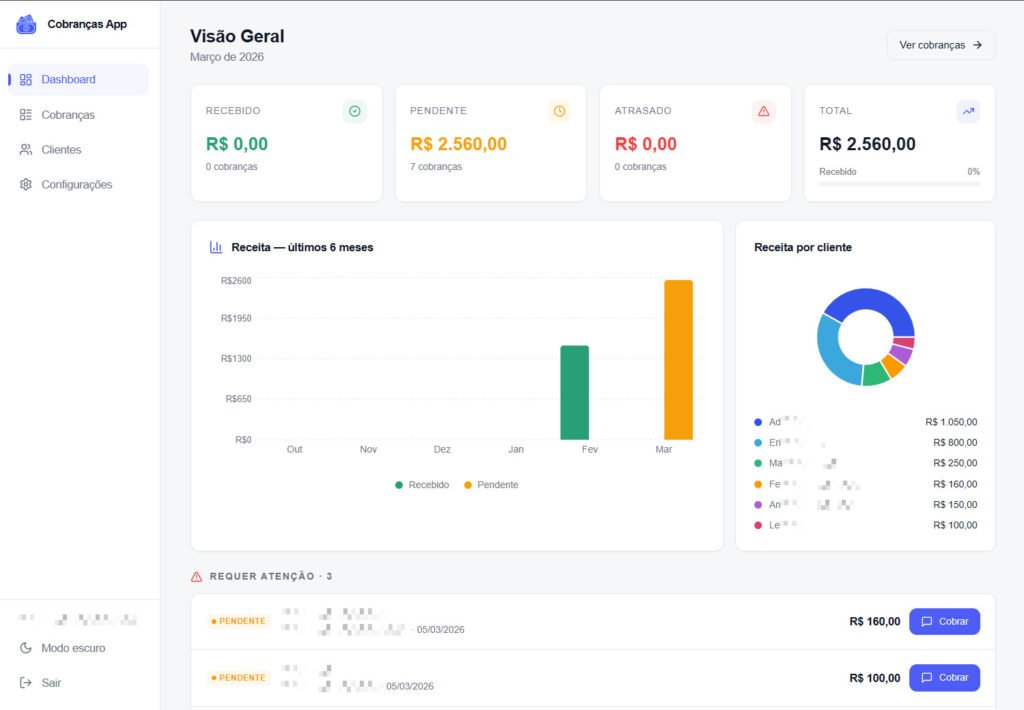Open the Dashboard menu item
This screenshot has height=710, width=1024.
tap(68, 80)
